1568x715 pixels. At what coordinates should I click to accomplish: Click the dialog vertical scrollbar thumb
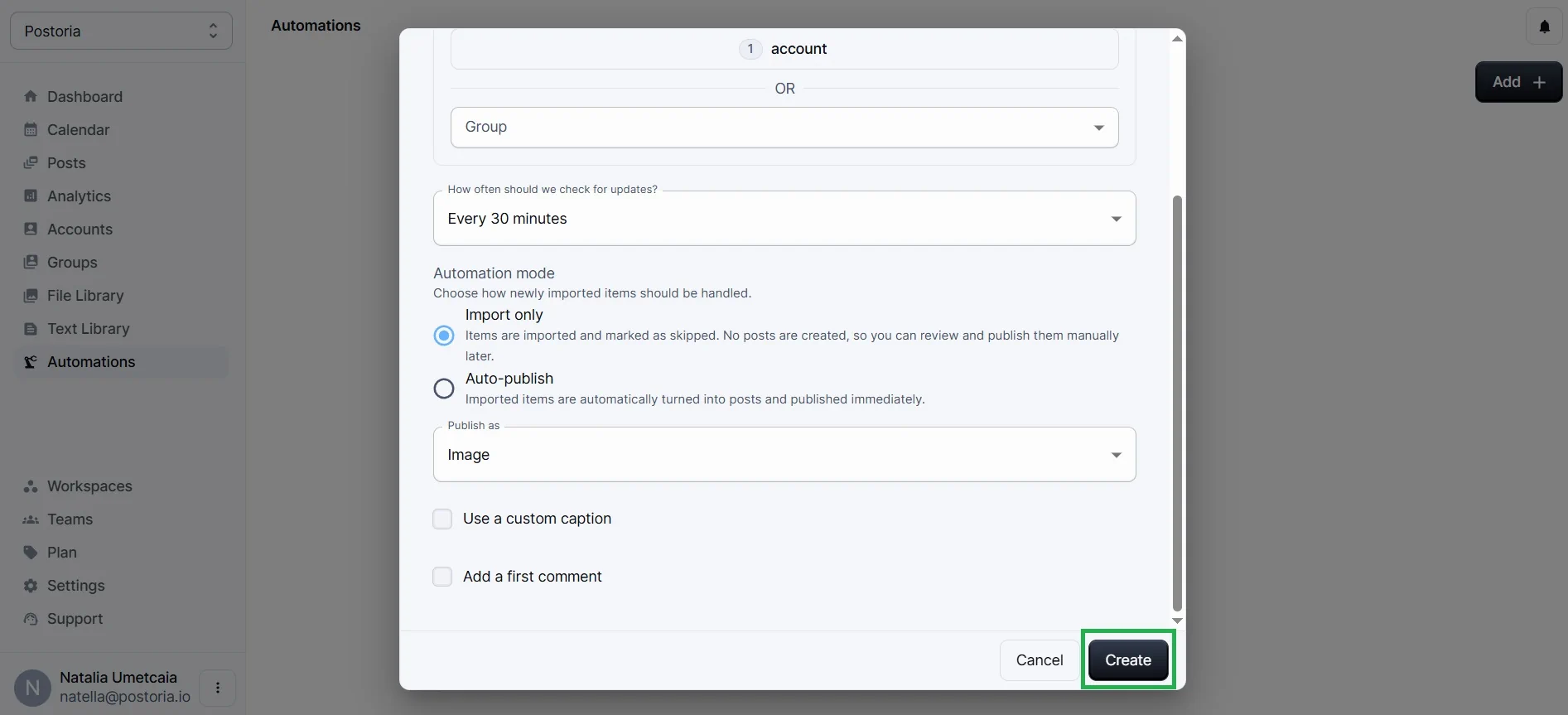1177,403
